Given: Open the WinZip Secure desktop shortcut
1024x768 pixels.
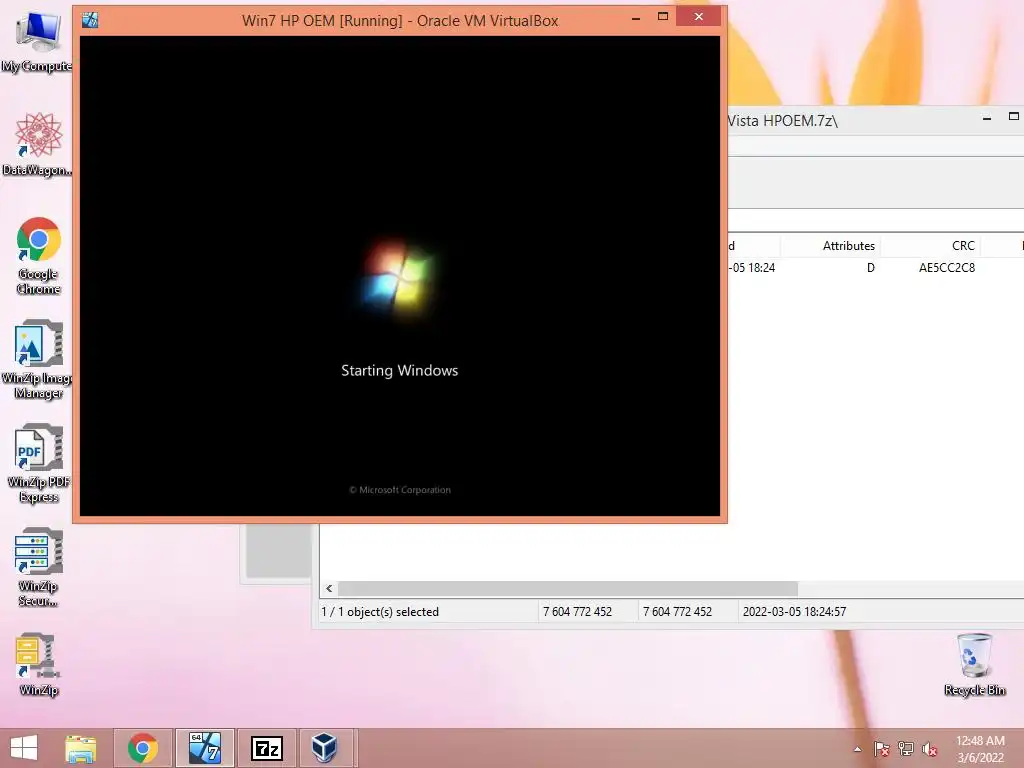Looking at the screenshot, I should [38, 568].
